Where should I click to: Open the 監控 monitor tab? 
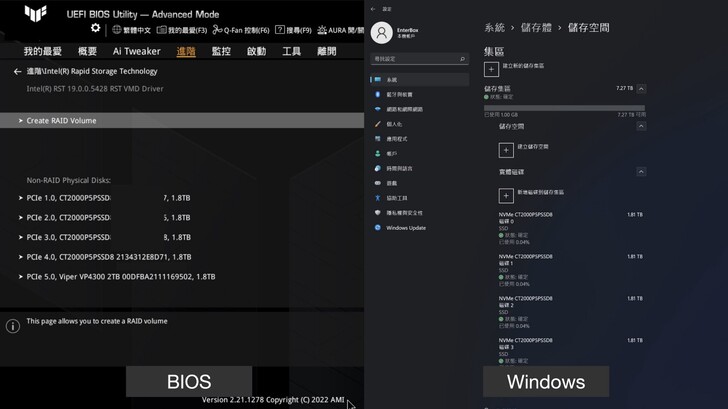coord(221,51)
